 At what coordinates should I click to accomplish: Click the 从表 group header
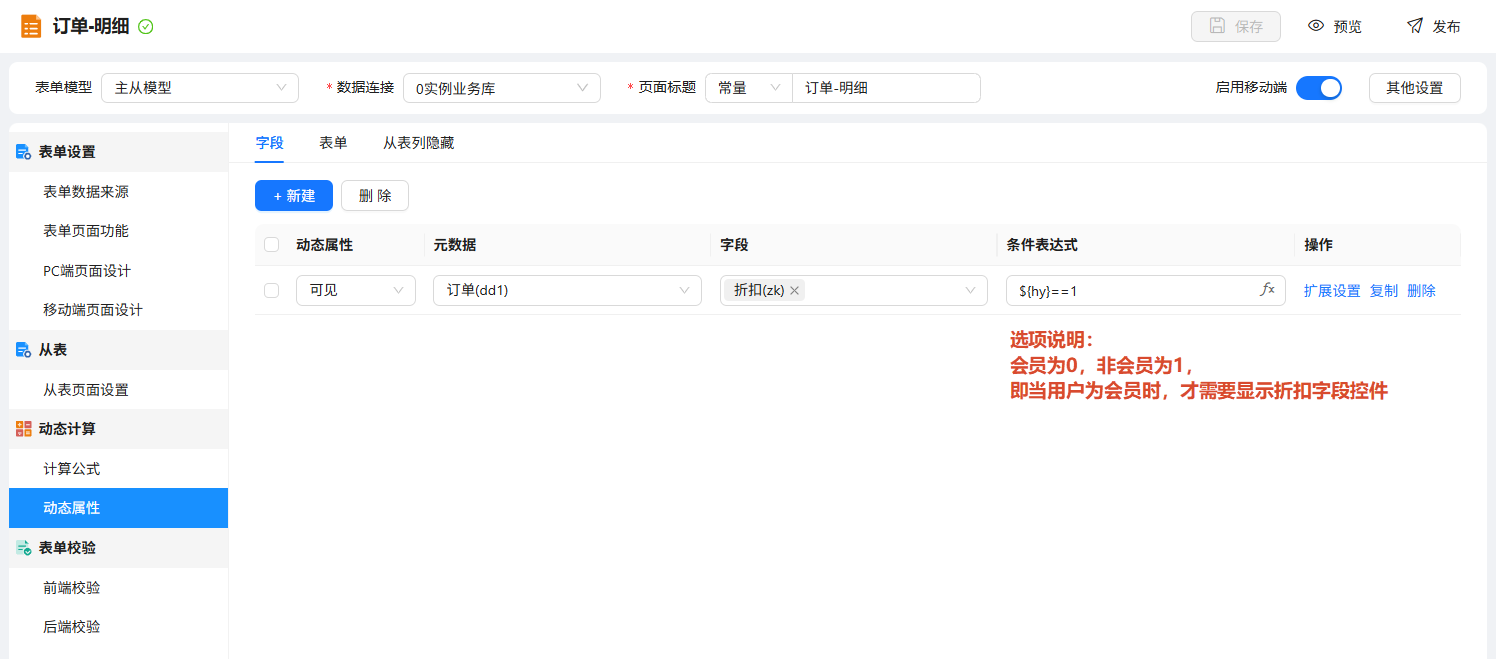coord(118,350)
